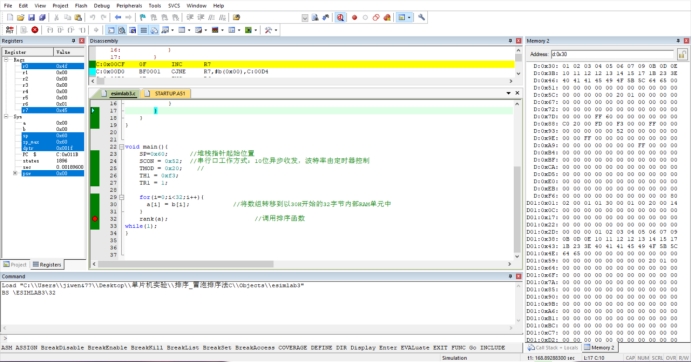Open the Watch Windows dropdown arrow
The image size is (692, 362).
click(x=172, y=30)
